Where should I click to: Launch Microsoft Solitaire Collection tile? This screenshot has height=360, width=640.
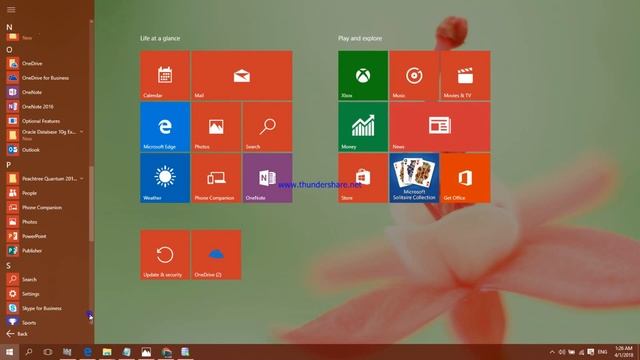click(x=414, y=178)
